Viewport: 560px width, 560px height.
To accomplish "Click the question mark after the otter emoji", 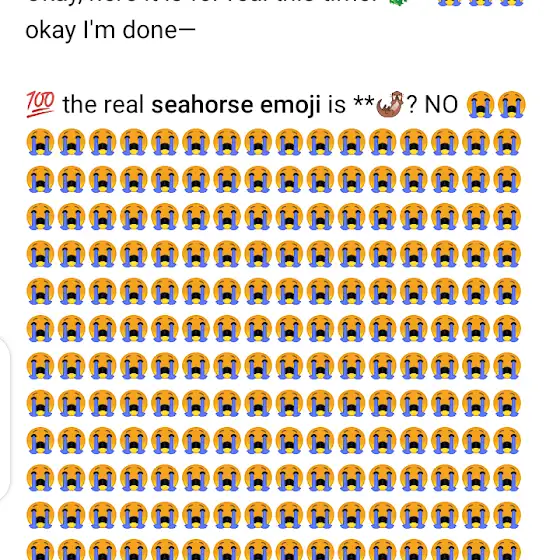I will (412, 105).
